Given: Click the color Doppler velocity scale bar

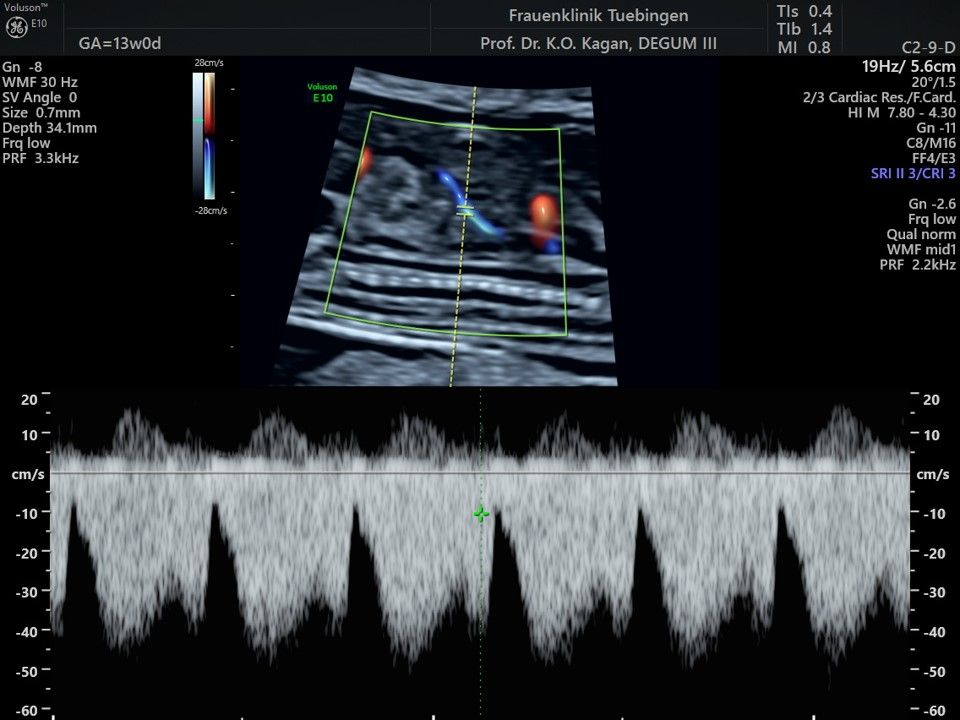Looking at the screenshot, I should pyautogui.click(x=208, y=134).
